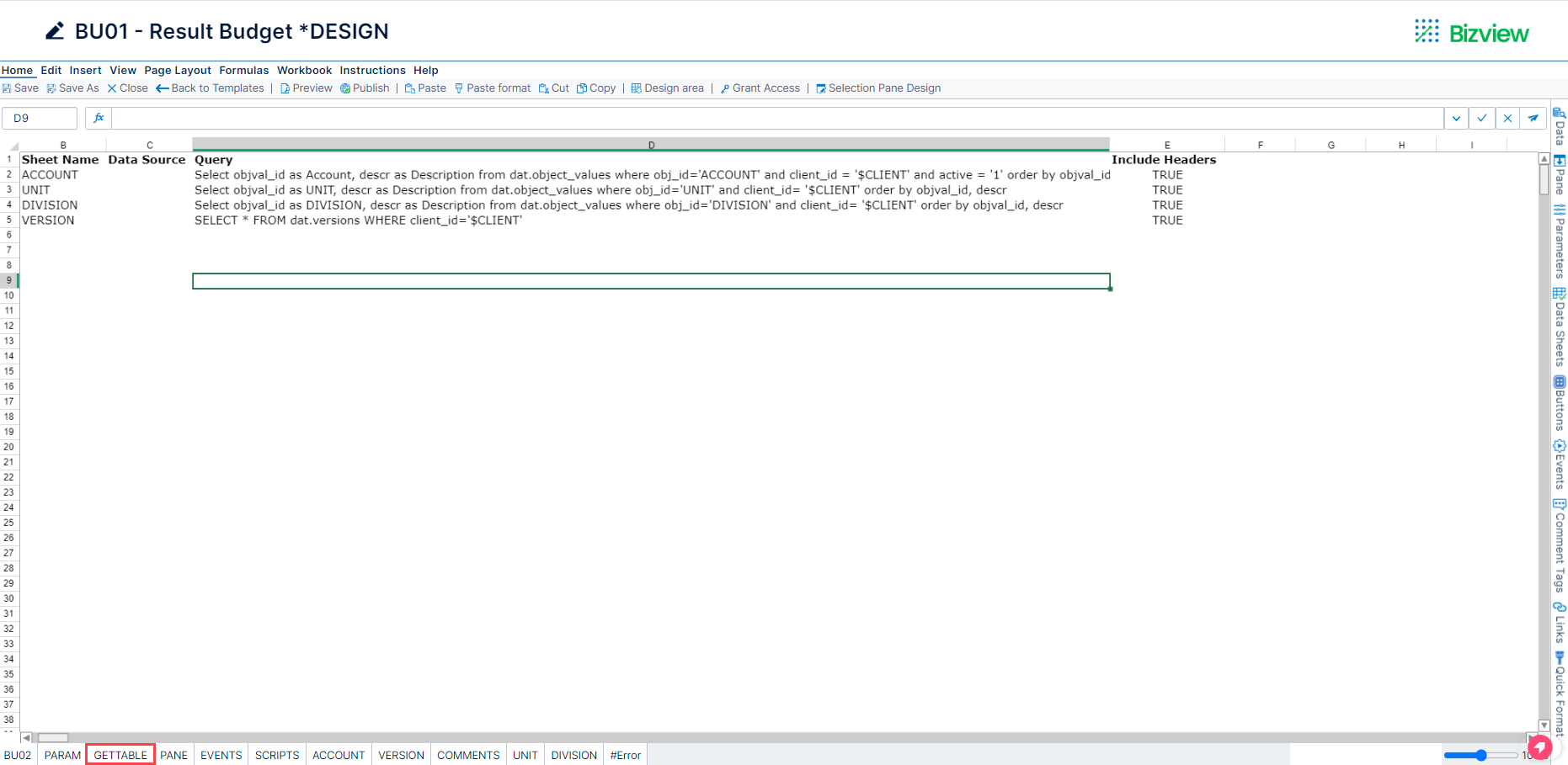Click the Preview icon in the toolbar

[x=285, y=88]
